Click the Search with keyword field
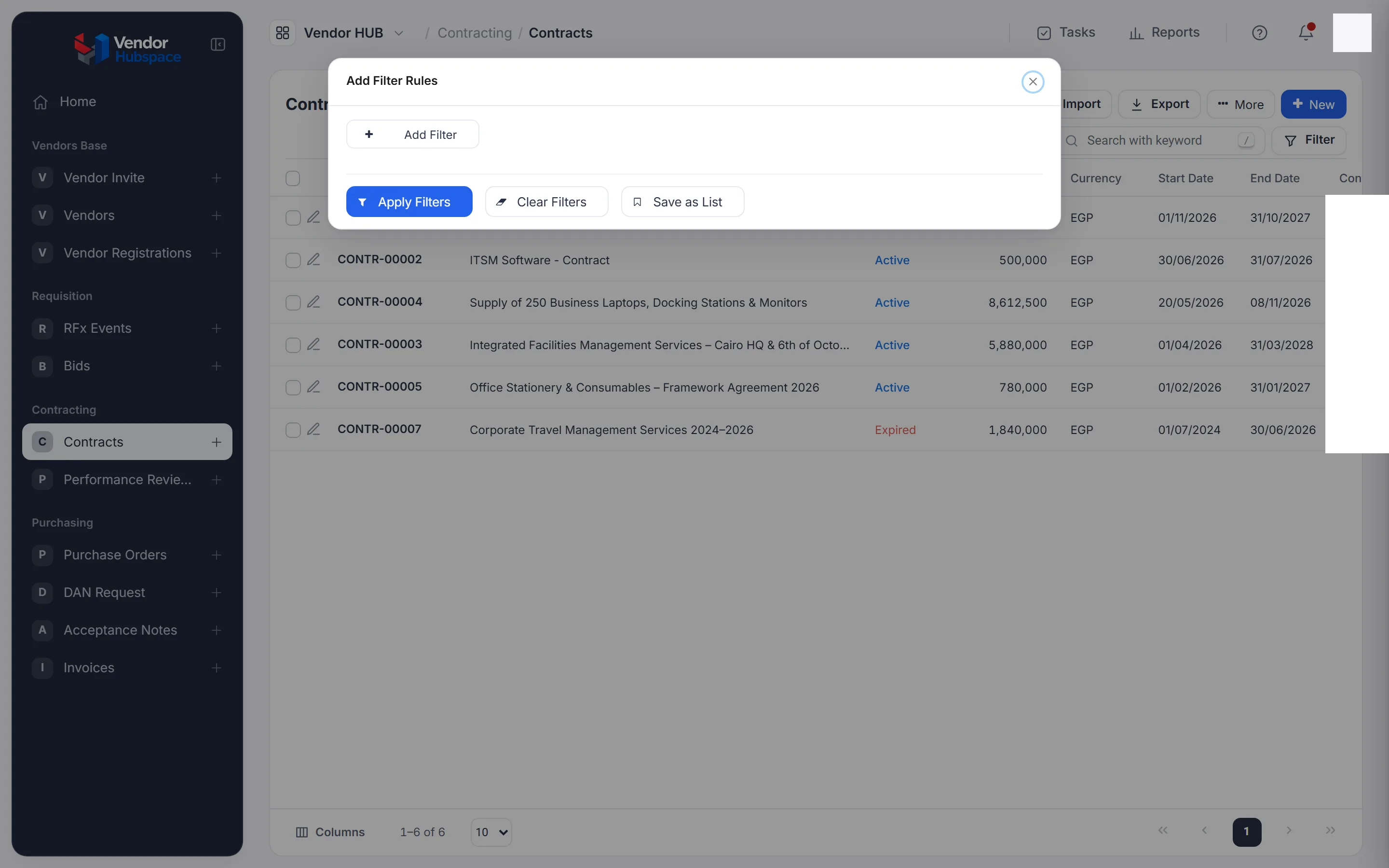Image resolution: width=1389 pixels, height=868 pixels. click(x=1162, y=141)
